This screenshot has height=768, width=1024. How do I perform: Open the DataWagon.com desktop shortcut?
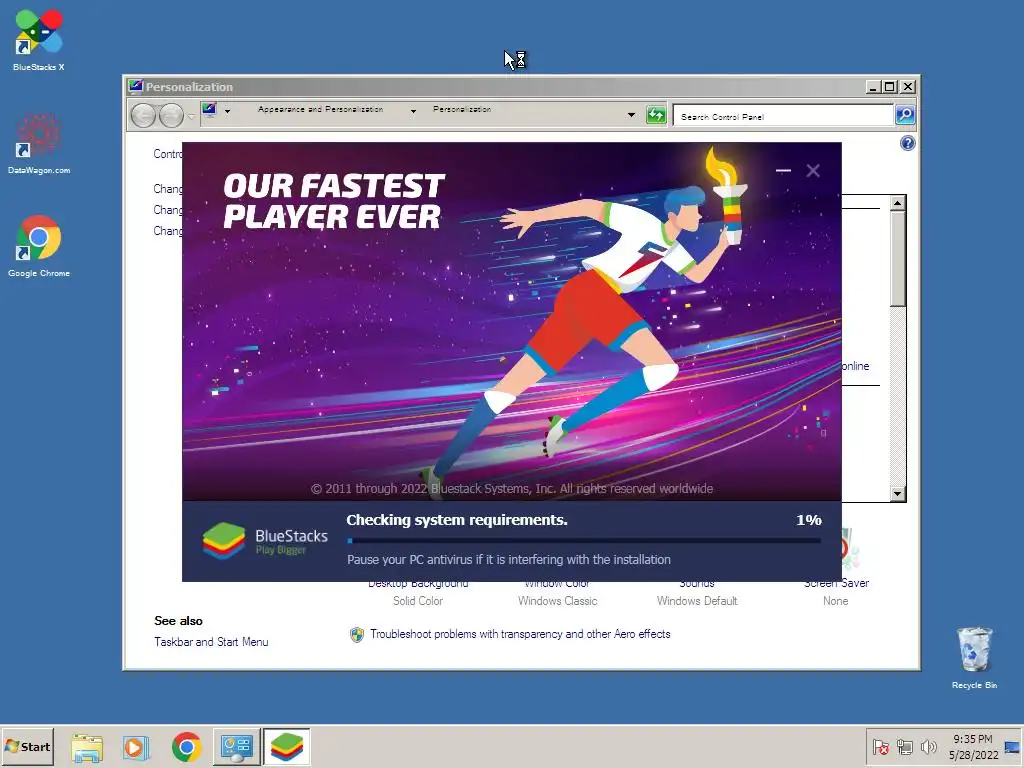(39, 144)
